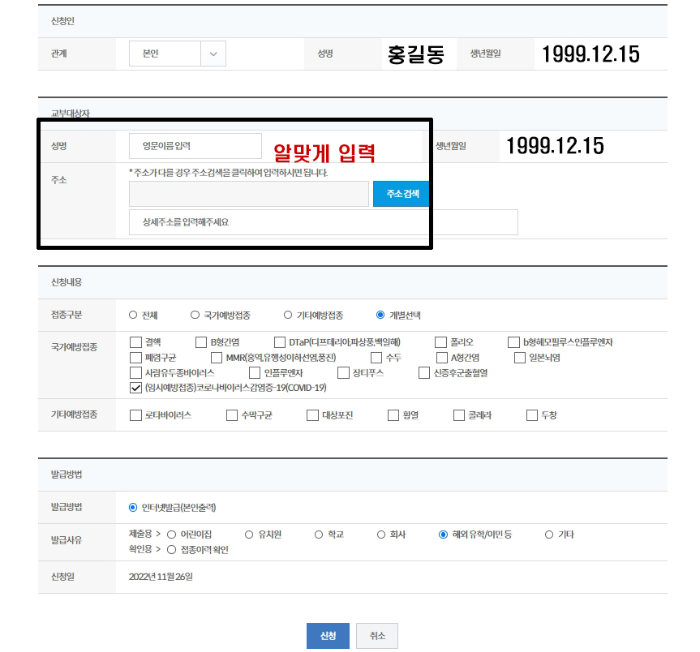Check the 인플루엔자 checkbox
Image resolution: width=700 pixels, height=652 pixels.
point(254,372)
